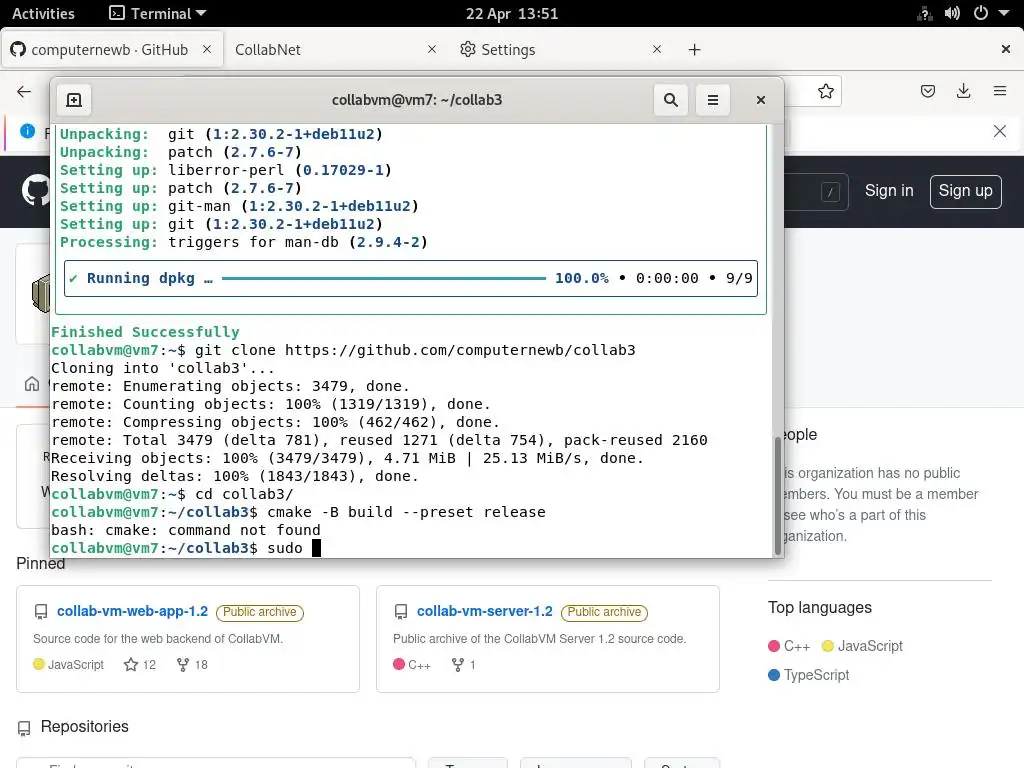Screen dimensions: 1024x768
Task: Click the C++ pink color dot in Top languages
Action: [x=774, y=646]
